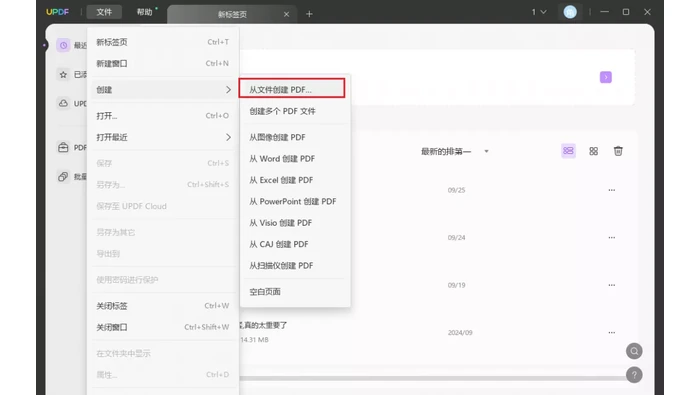Expand the 打开最近 submenu
Screen dimensions: 700x395
click(163, 137)
